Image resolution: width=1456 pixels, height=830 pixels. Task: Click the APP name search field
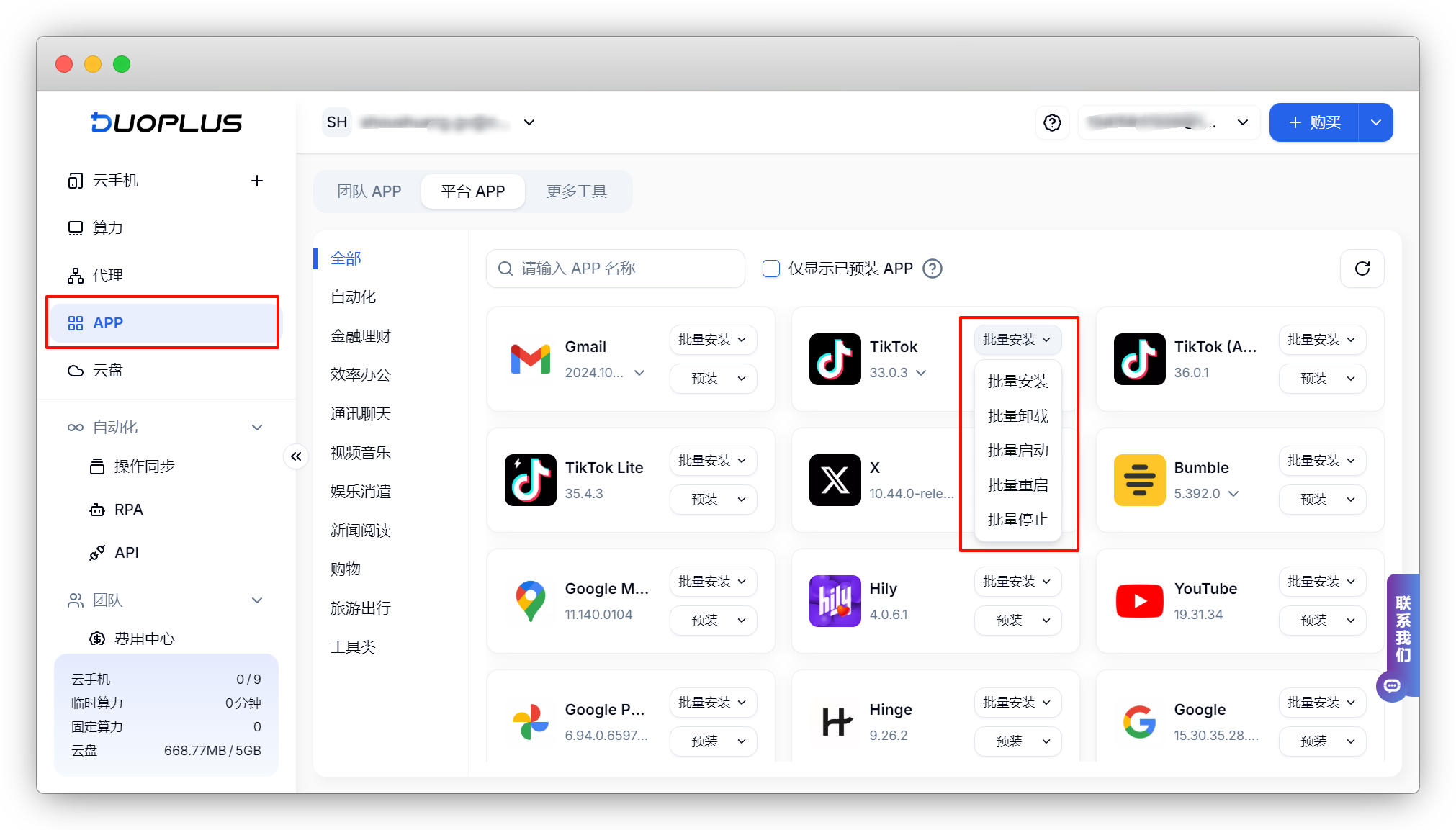click(x=616, y=269)
